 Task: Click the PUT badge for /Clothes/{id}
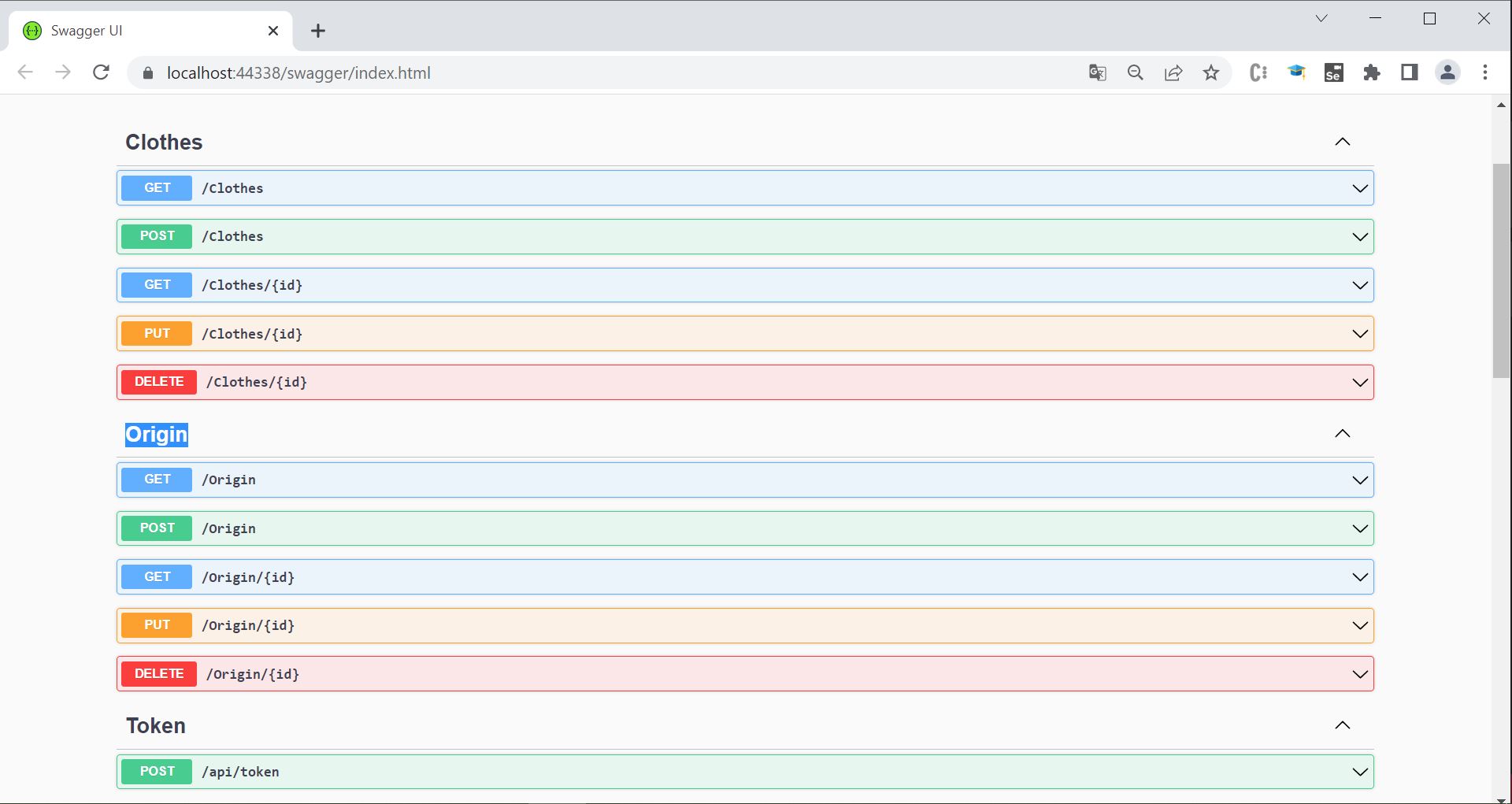pyautogui.click(x=157, y=334)
